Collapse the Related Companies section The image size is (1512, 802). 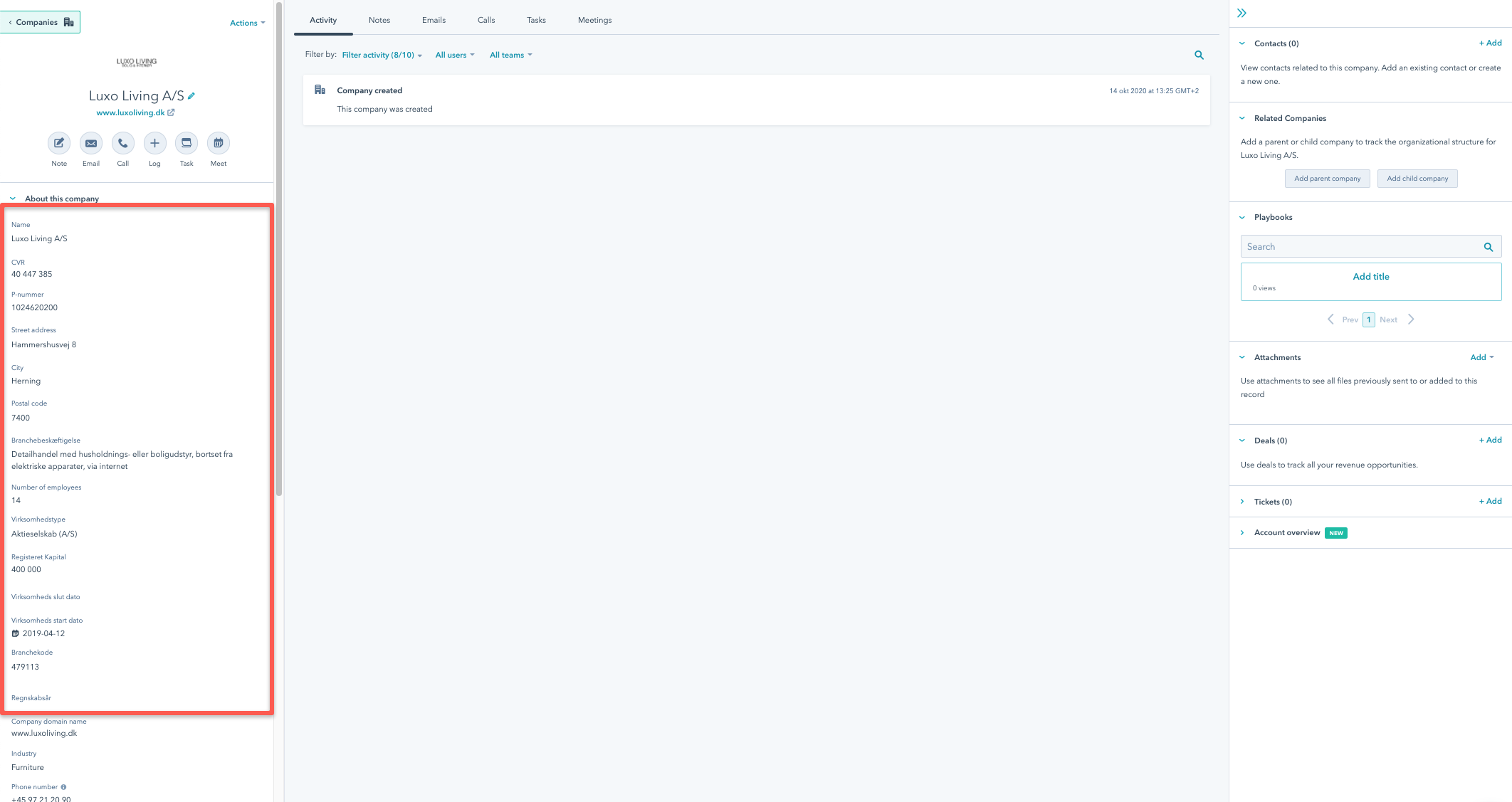[x=1242, y=118]
